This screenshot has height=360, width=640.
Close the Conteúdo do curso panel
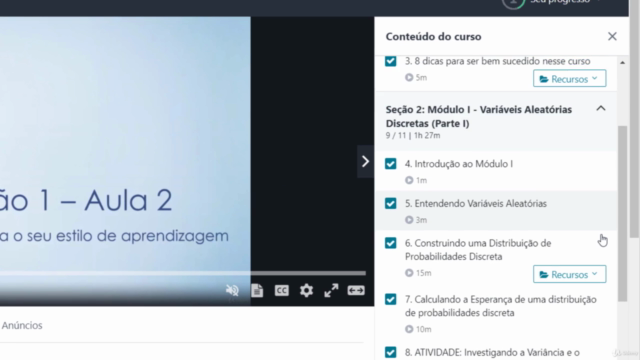tap(612, 36)
